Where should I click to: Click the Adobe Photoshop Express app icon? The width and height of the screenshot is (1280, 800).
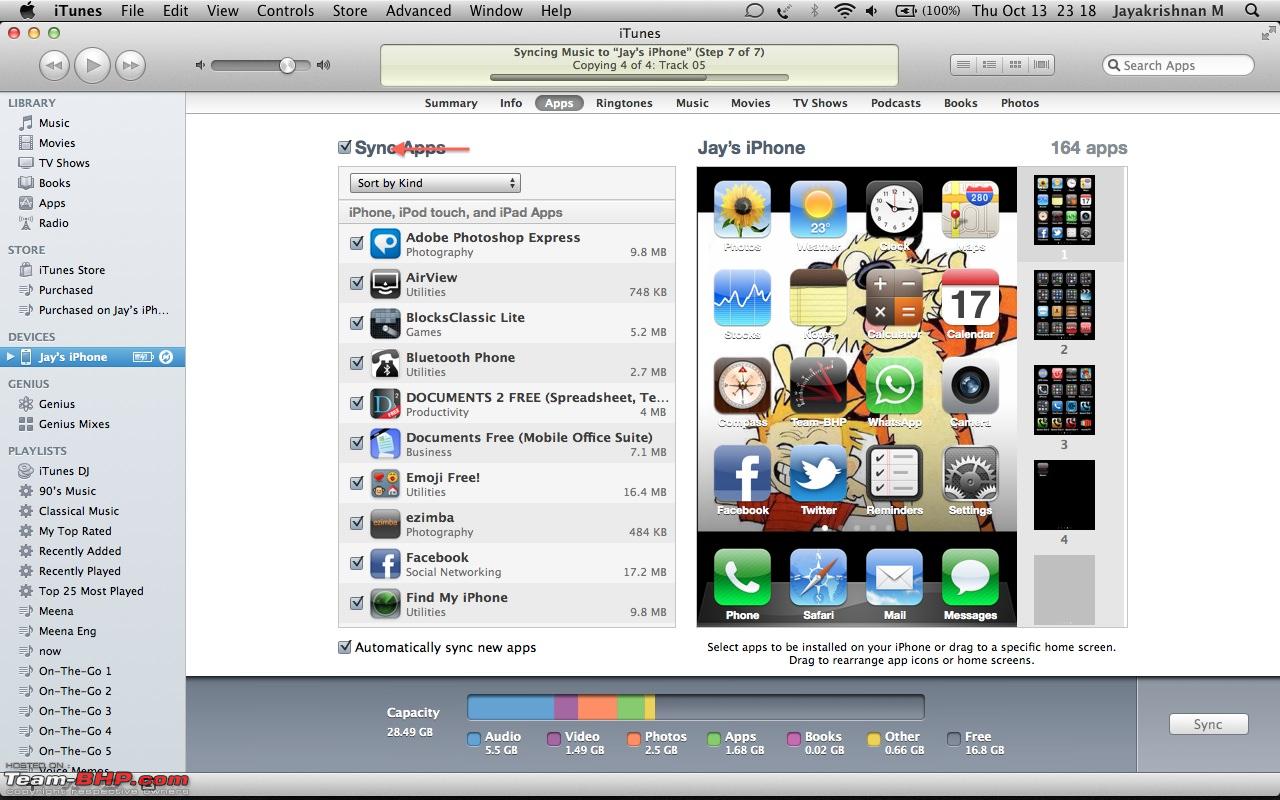click(x=385, y=243)
